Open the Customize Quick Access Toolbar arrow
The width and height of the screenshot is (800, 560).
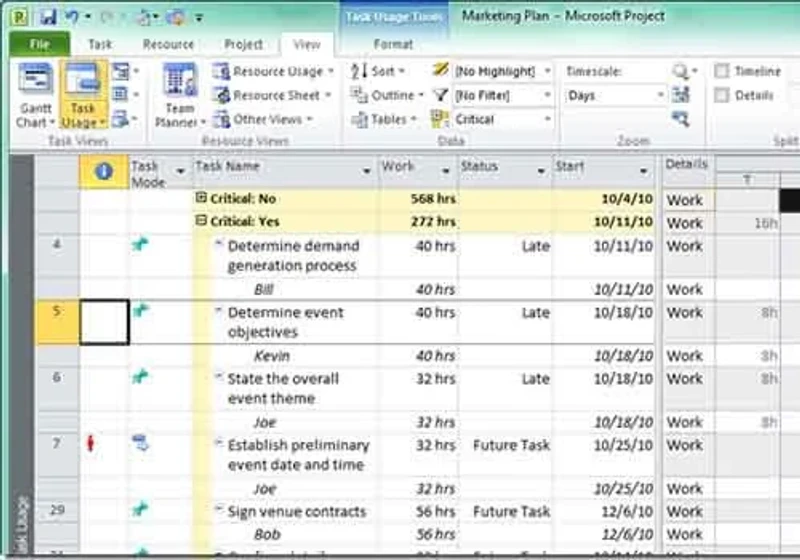pos(199,18)
